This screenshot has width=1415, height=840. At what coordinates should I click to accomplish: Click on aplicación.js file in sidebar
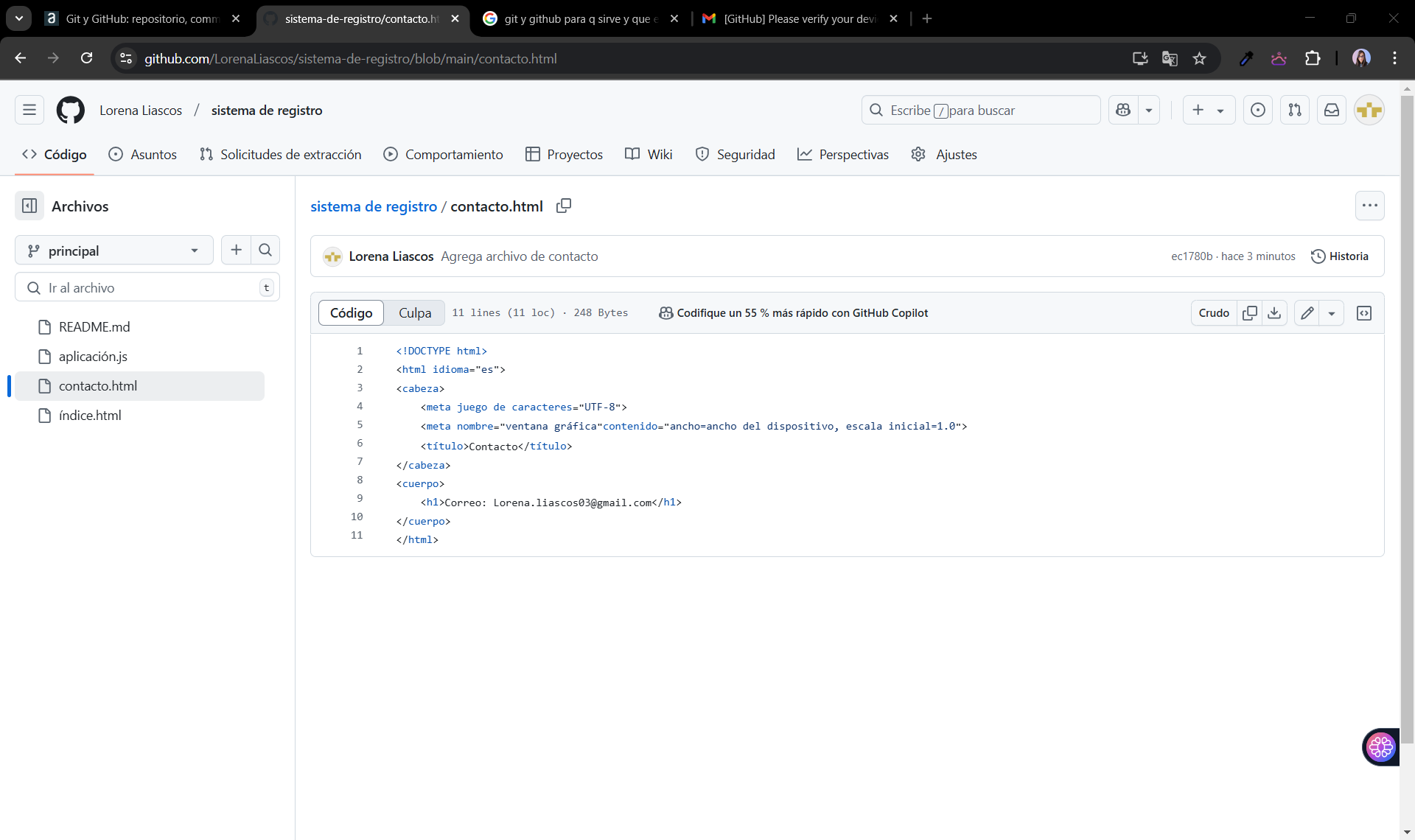(93, 356)
